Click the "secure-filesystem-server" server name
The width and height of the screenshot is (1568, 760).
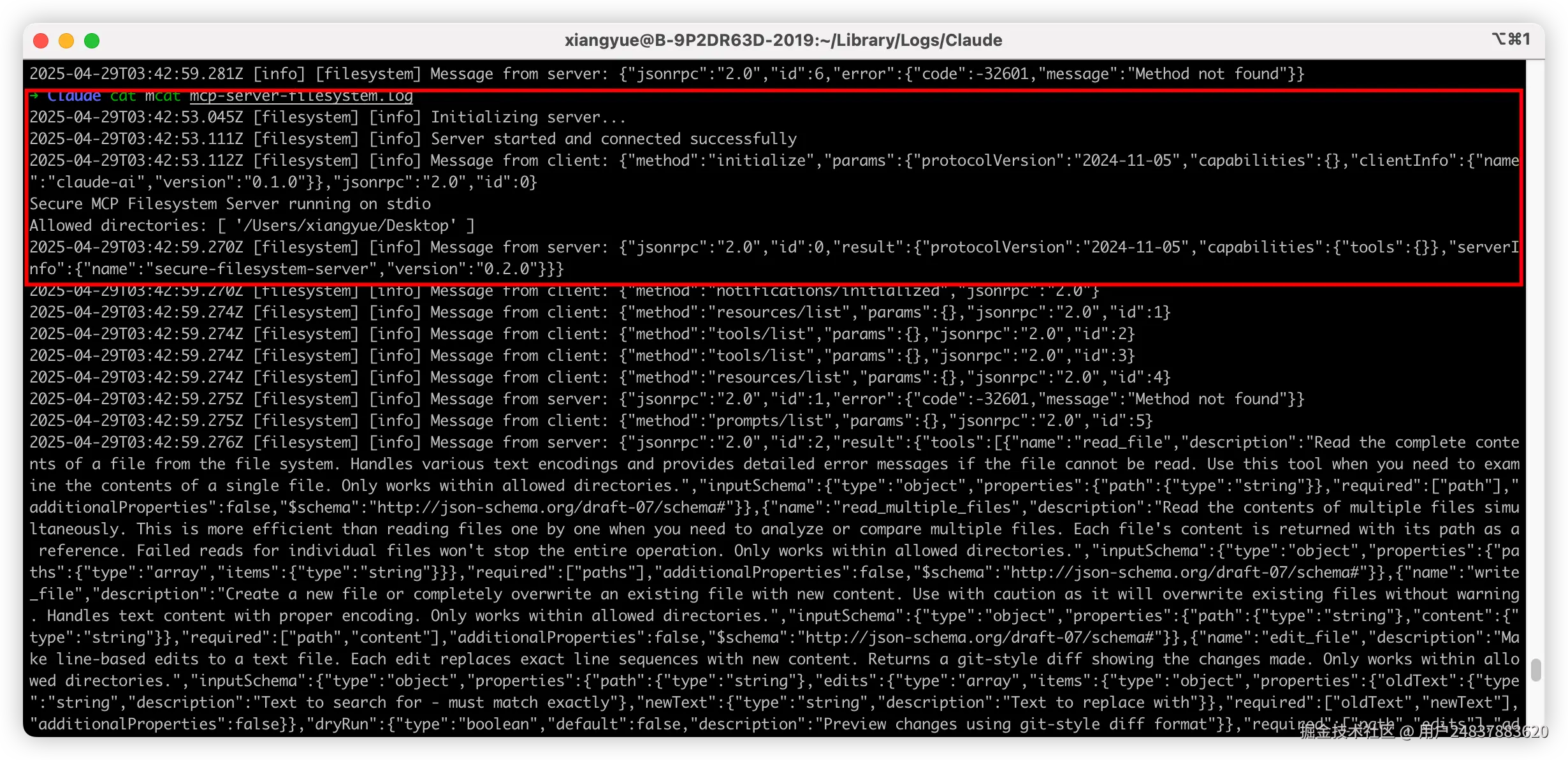point(261,269)
